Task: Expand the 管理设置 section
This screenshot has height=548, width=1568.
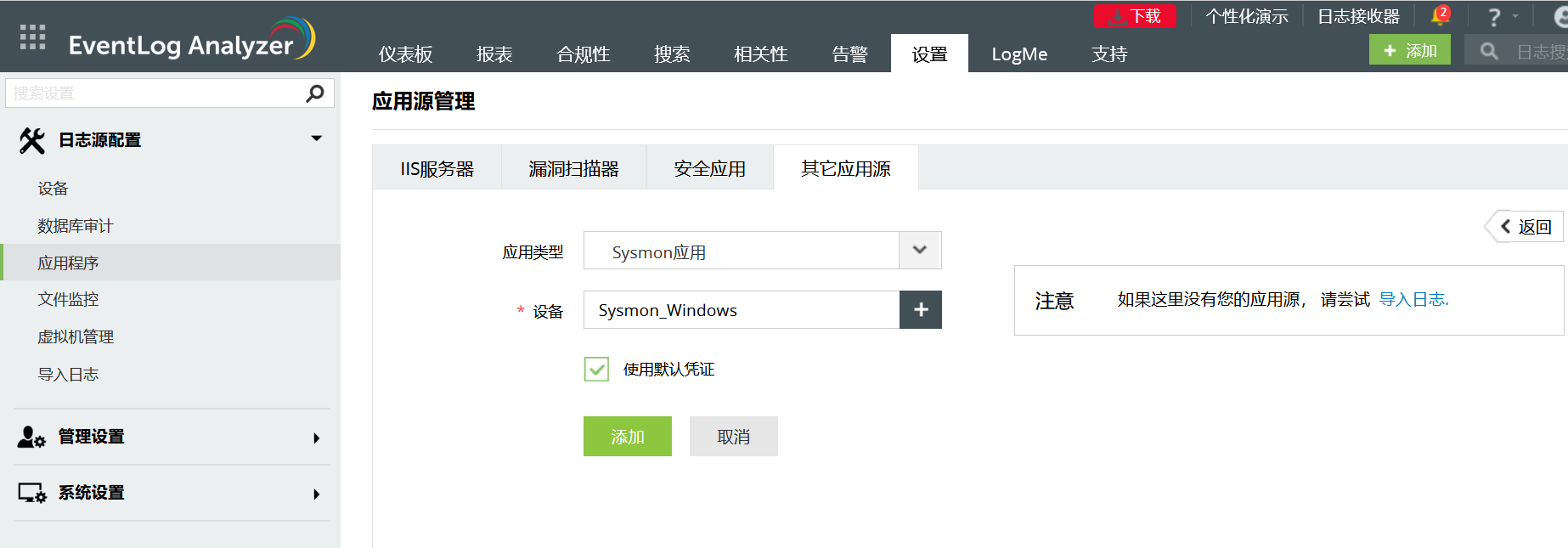Action: pos(317,438)
